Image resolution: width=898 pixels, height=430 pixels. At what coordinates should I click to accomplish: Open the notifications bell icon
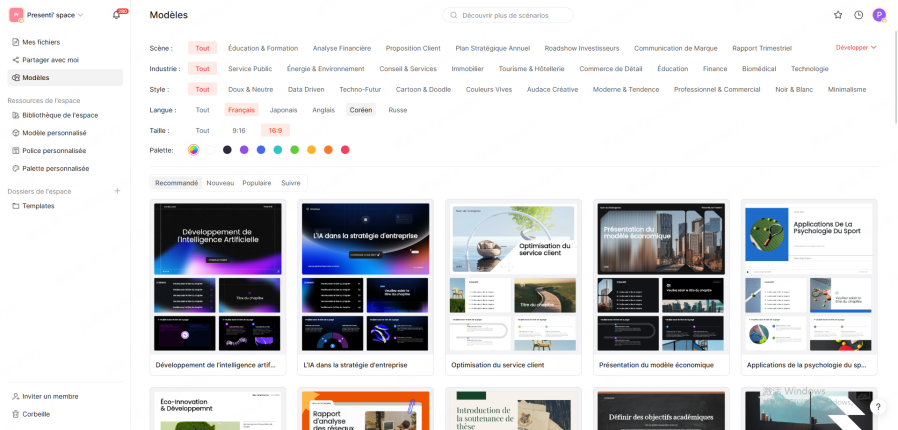(117, 15)
